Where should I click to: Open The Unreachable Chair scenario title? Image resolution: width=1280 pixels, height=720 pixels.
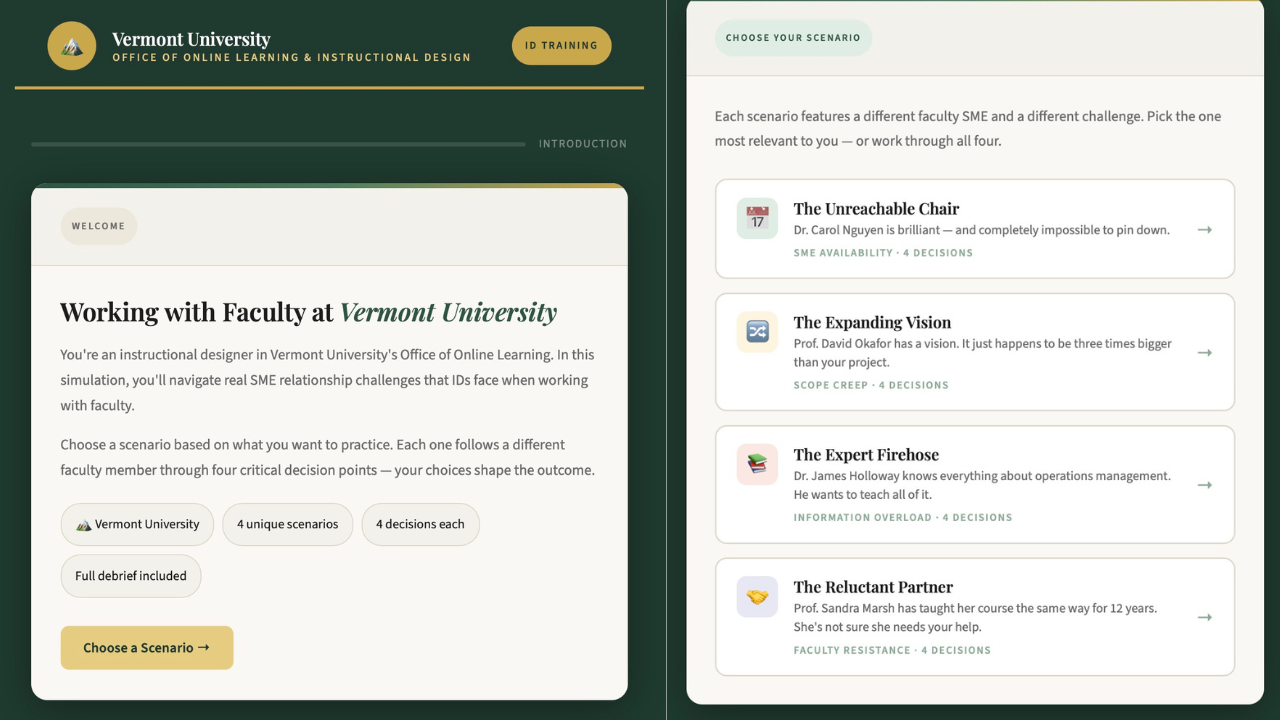(x=876, y=209)
